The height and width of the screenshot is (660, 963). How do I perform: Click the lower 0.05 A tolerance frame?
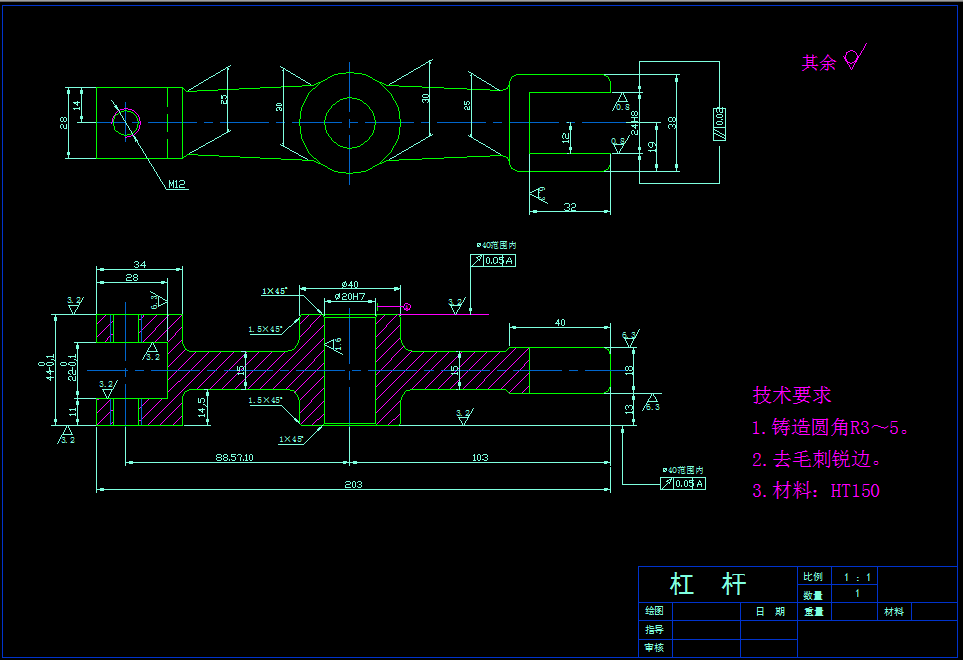click(x=685, y=481)
